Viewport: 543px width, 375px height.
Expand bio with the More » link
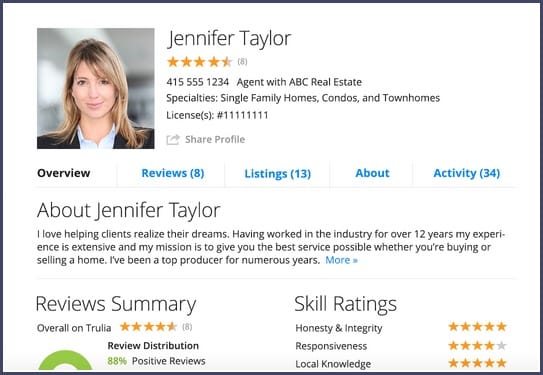(341, 260)
